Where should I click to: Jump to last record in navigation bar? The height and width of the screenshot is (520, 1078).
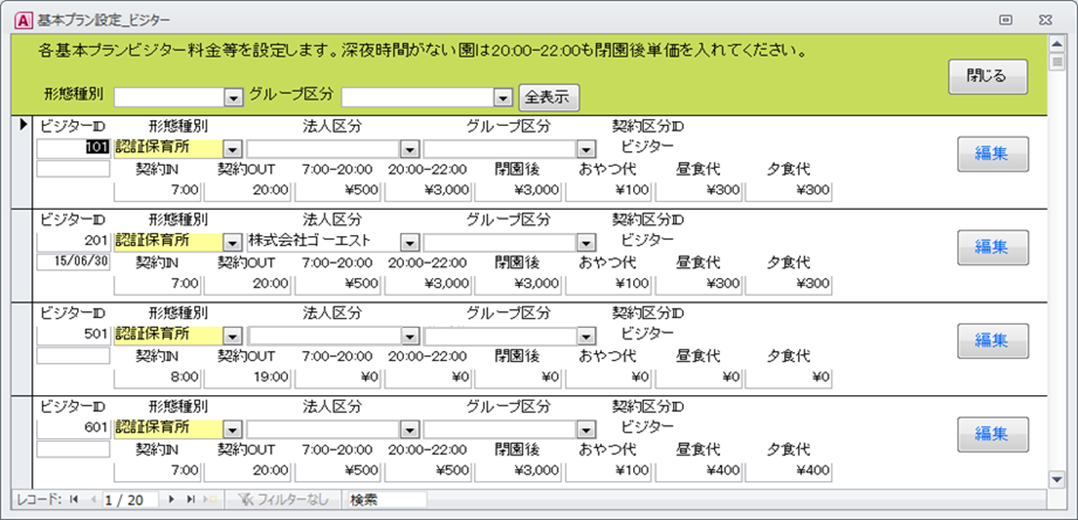(190, 499)
